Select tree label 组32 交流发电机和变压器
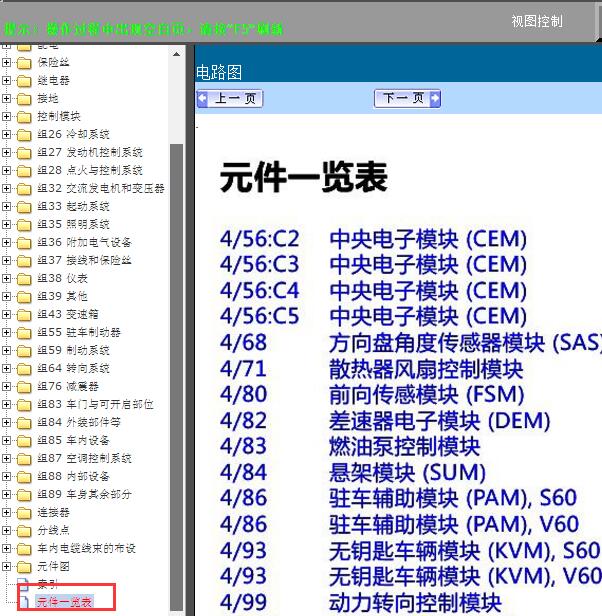 click(x=101, y=189)
